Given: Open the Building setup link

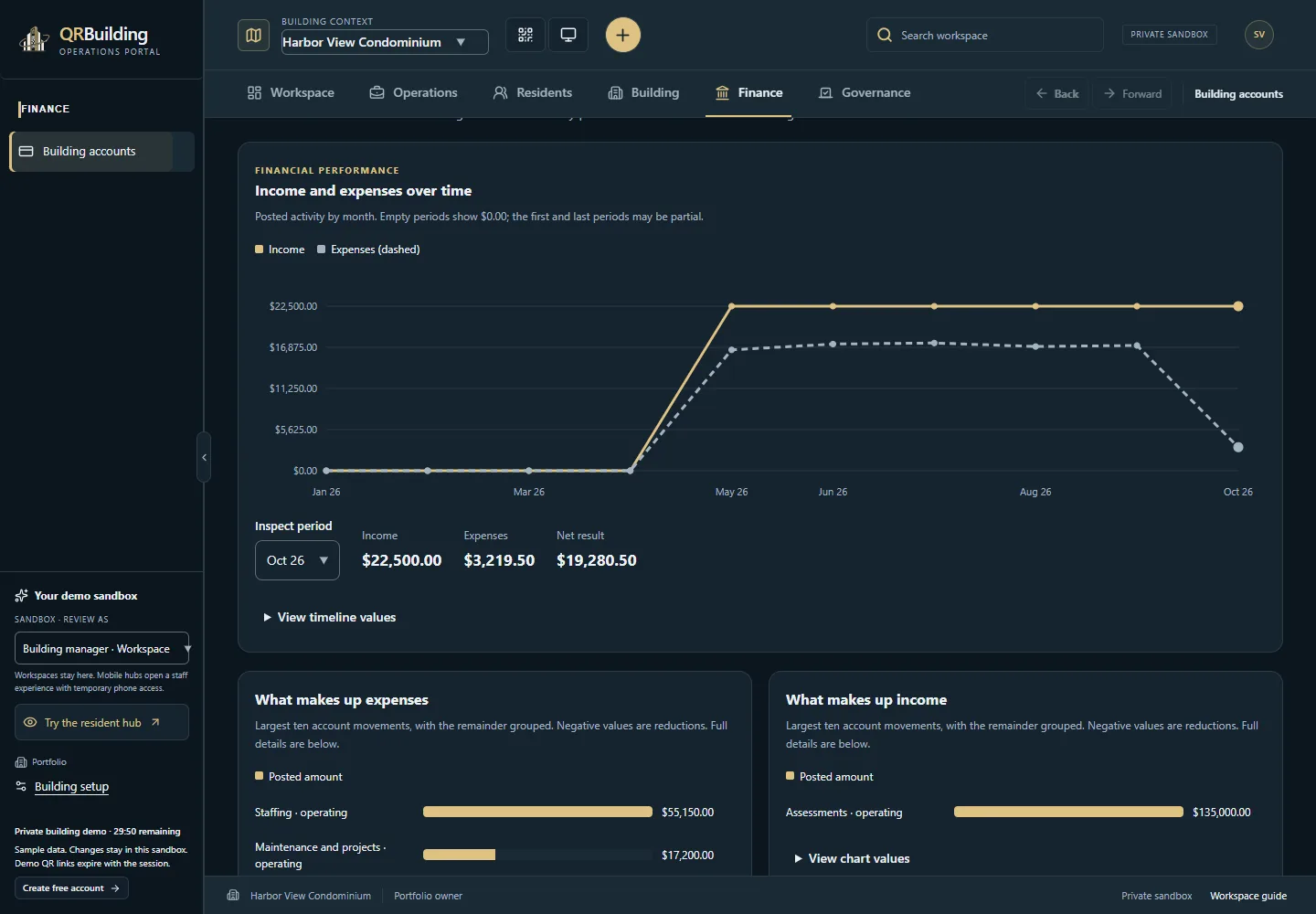Looking at the screenshot, I should 71,787.
